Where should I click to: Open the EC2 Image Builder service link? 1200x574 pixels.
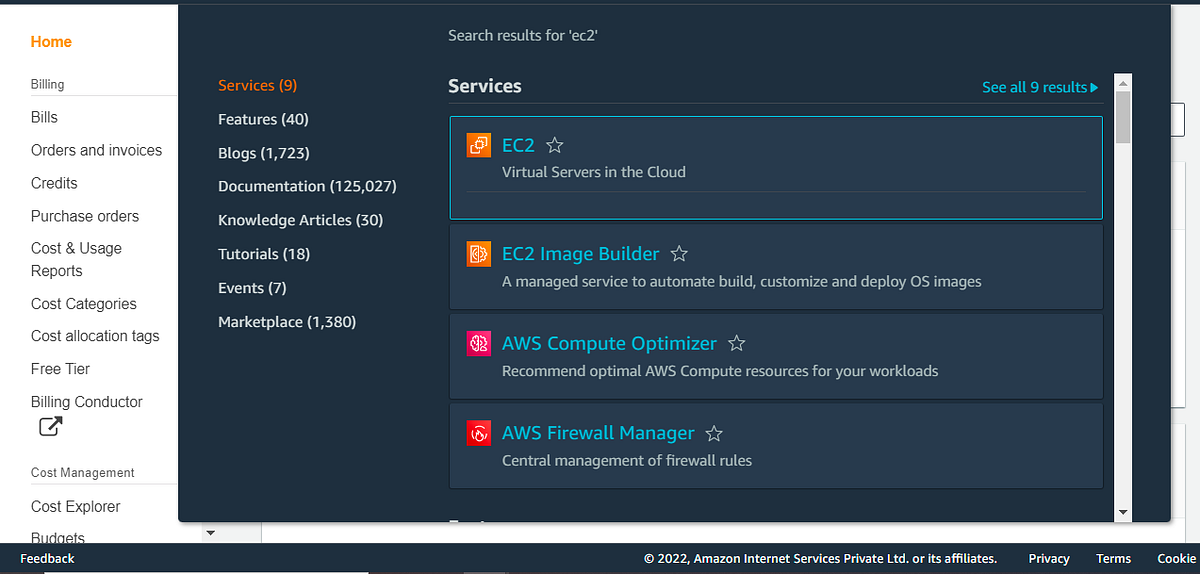click(580, 254)
